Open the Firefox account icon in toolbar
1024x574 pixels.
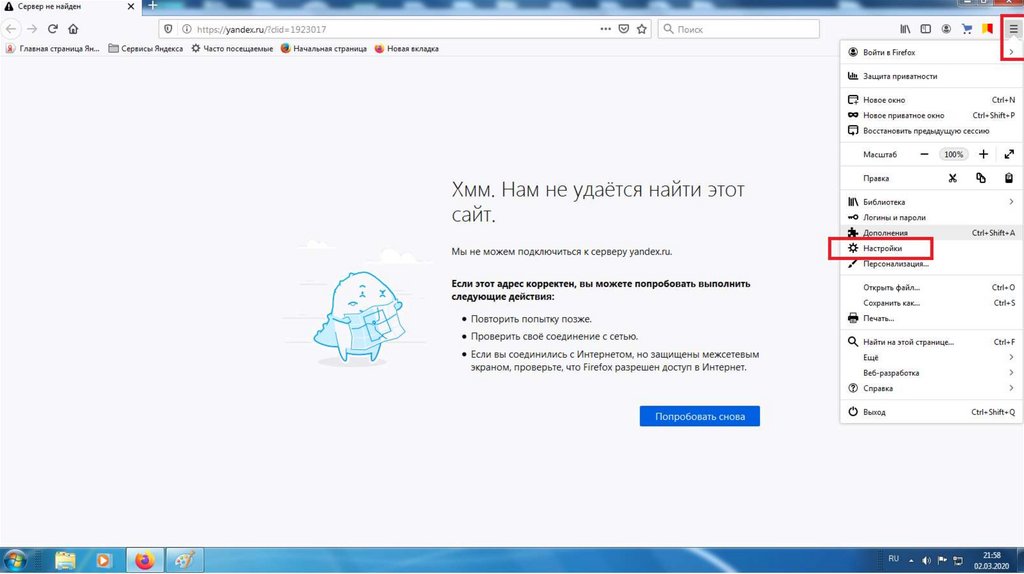[x=945, y=29]
